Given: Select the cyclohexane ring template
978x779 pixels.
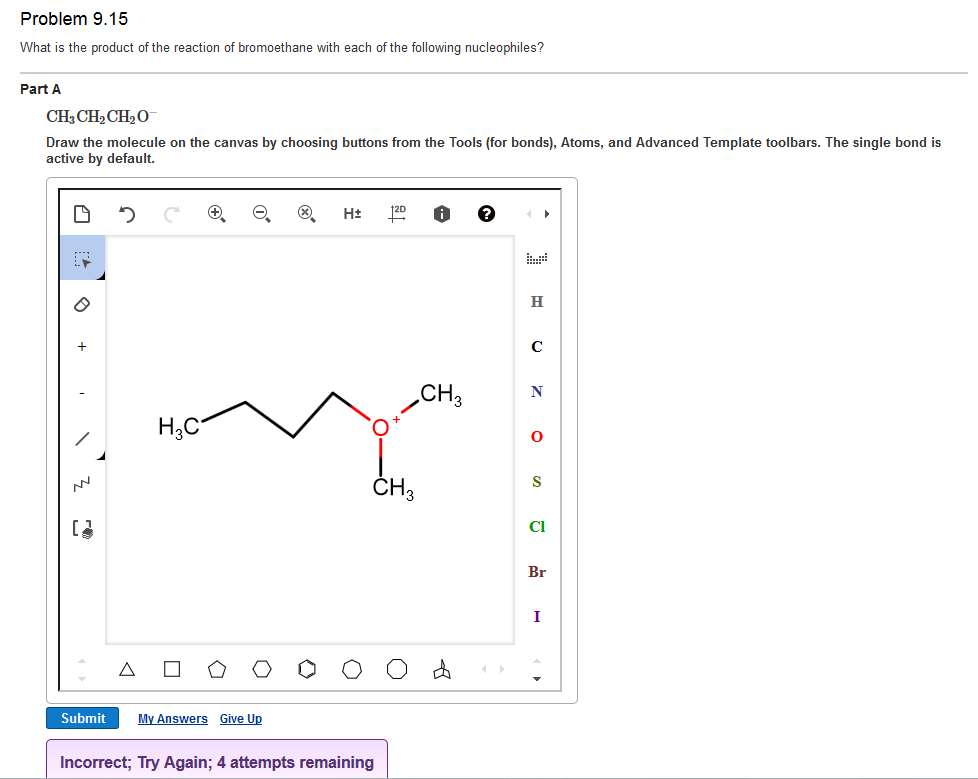Looking at the screenshot, I should pos(262,669).
